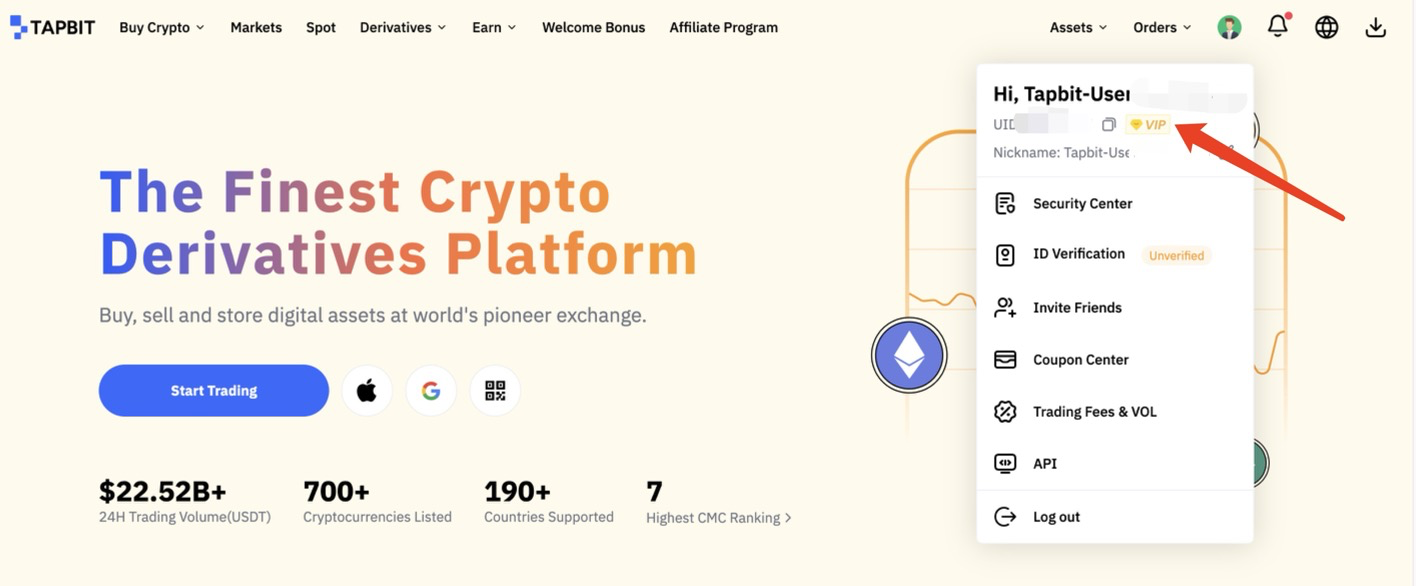1416x586 pixels.
Task: Click the yellow VIP badge
Action: 1147,125
